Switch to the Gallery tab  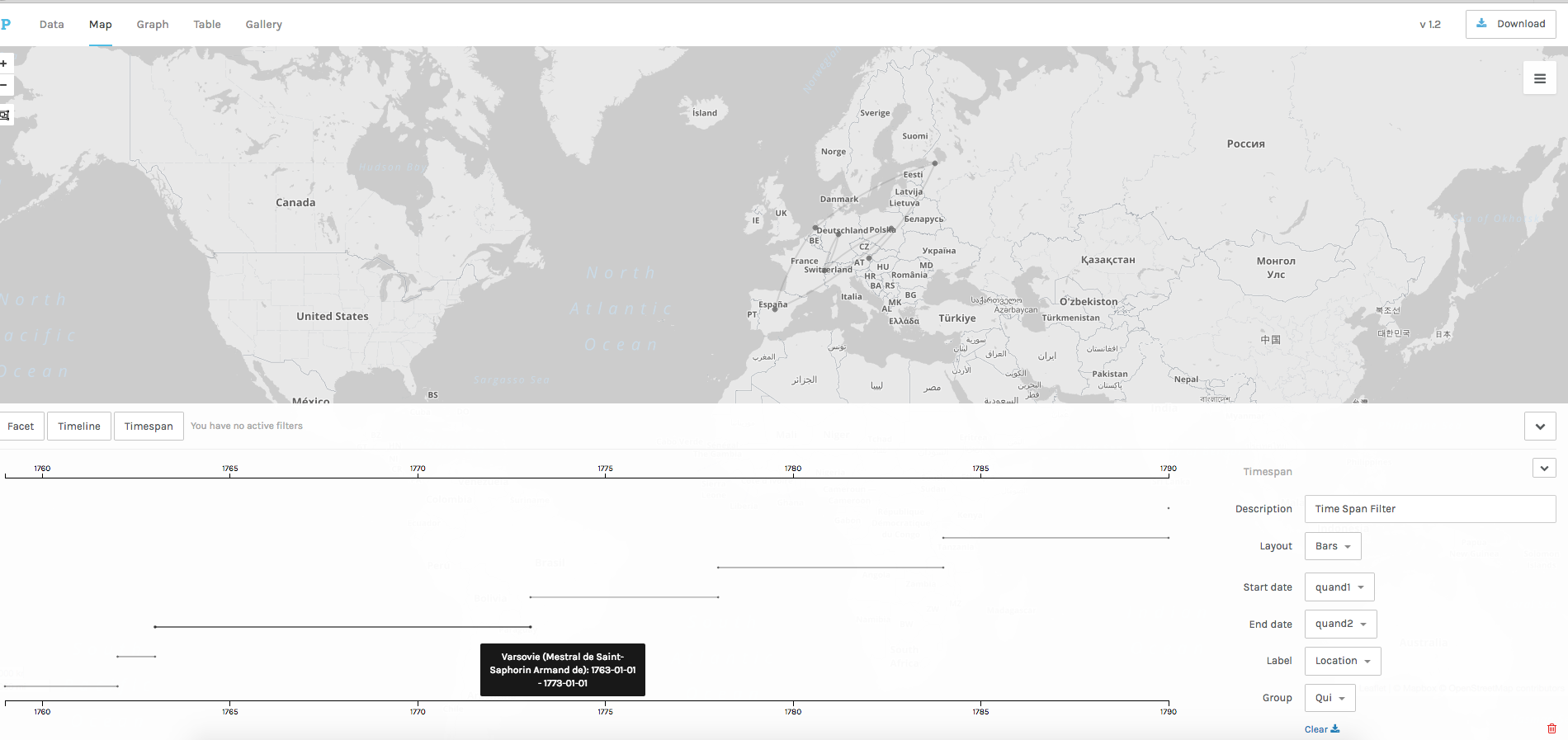[x=263, y=25]
